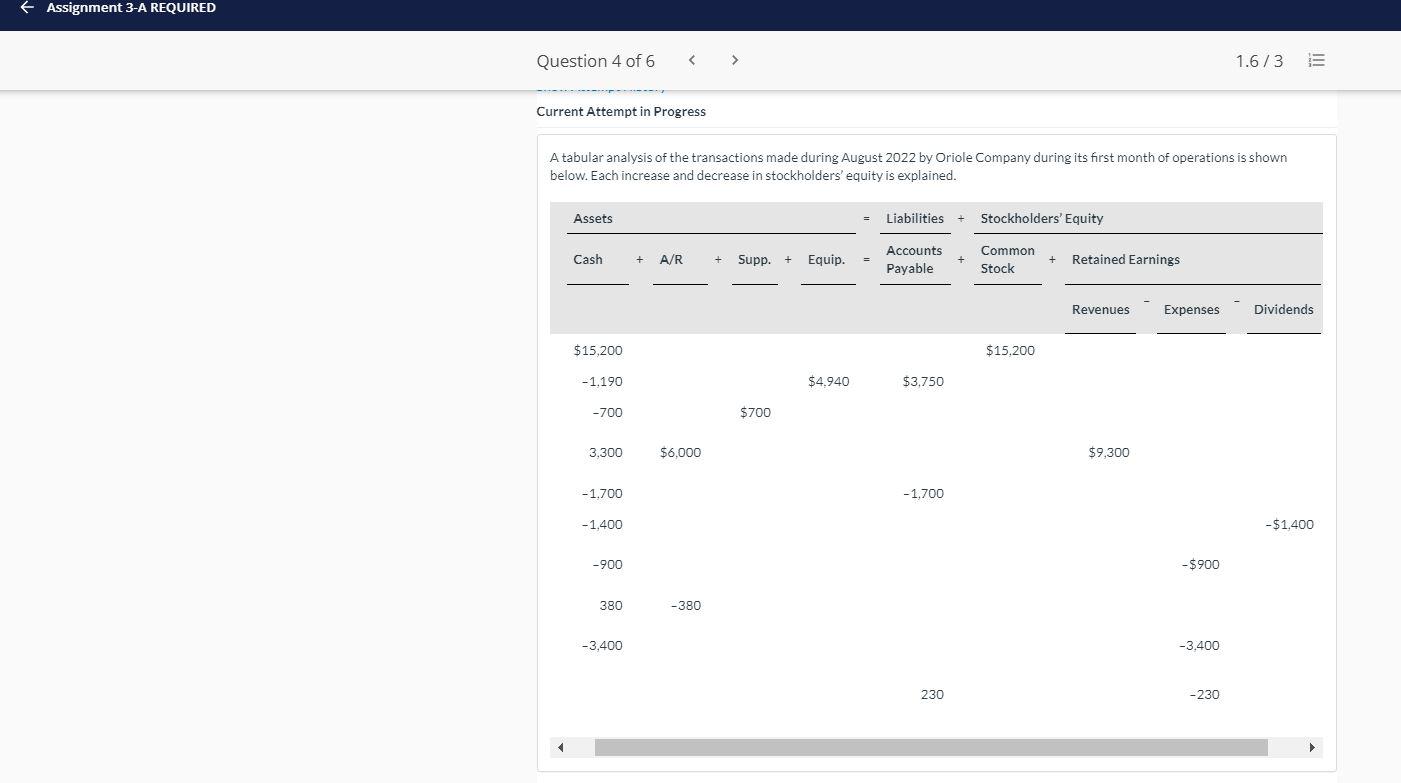The height and width of the screenshot is (783, 1401).
Task: Click the table scrollbar's right arrow
Action: (1312, 747)
